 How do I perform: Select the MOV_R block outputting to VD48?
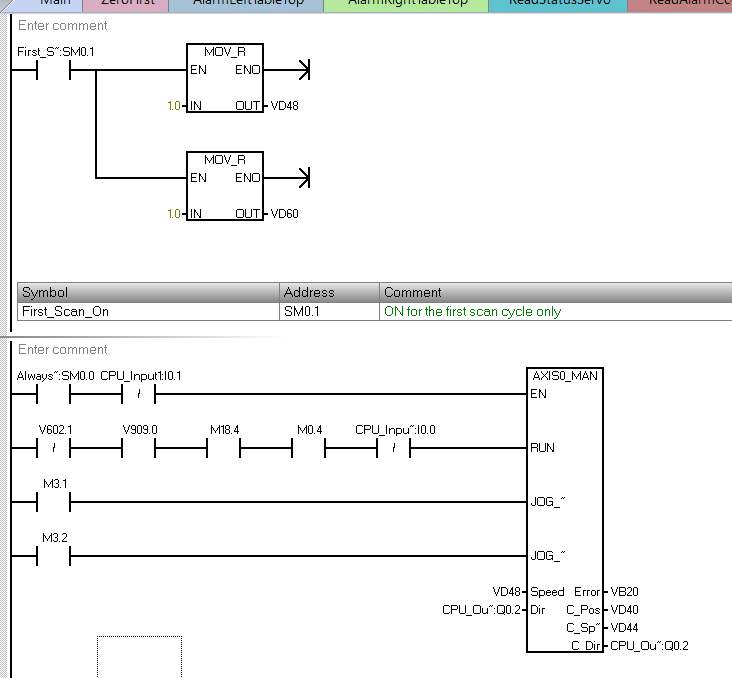point(224,78)
